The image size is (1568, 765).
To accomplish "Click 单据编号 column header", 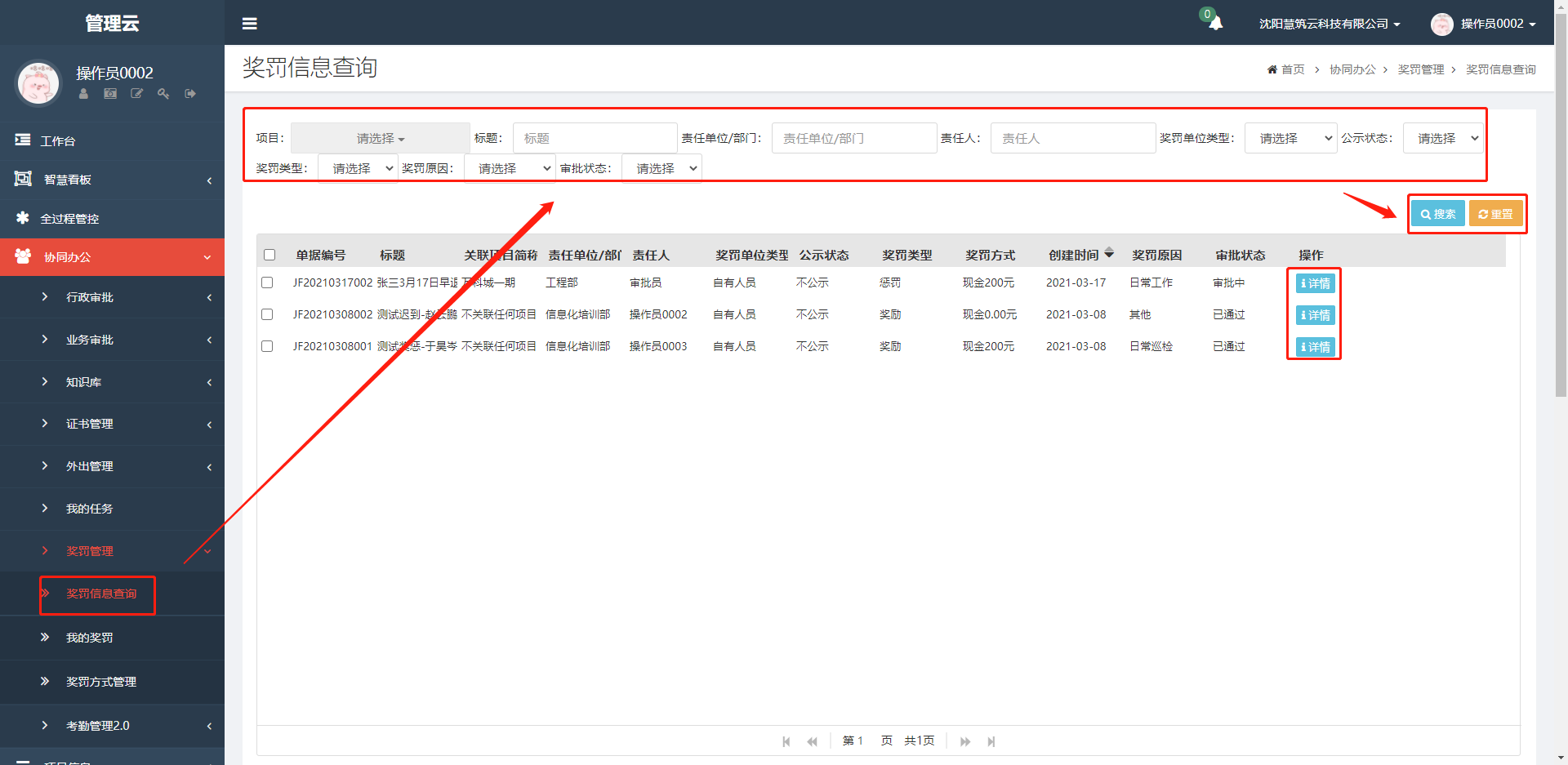I will 320,255.
